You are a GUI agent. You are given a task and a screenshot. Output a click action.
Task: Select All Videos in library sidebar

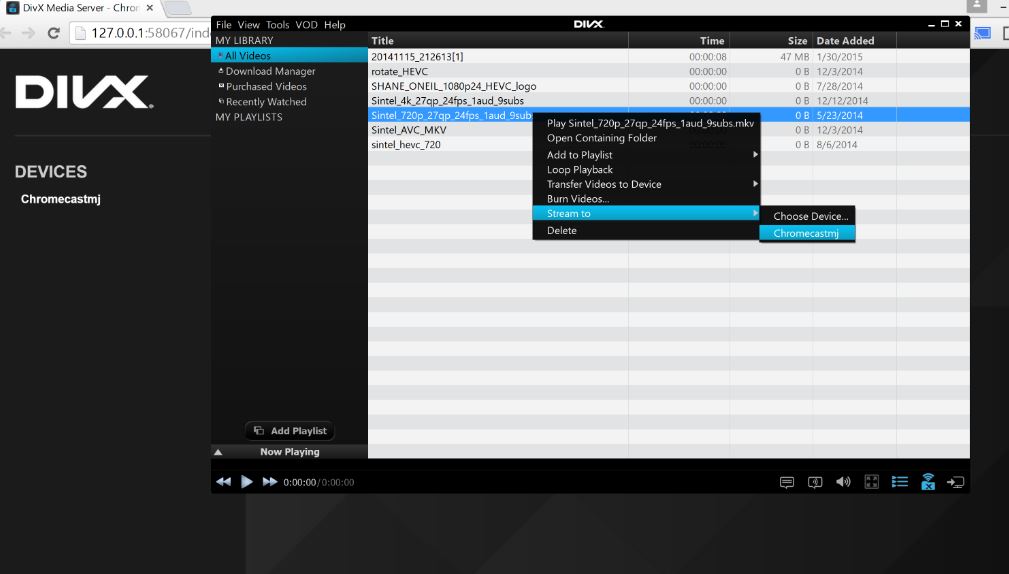290,55
